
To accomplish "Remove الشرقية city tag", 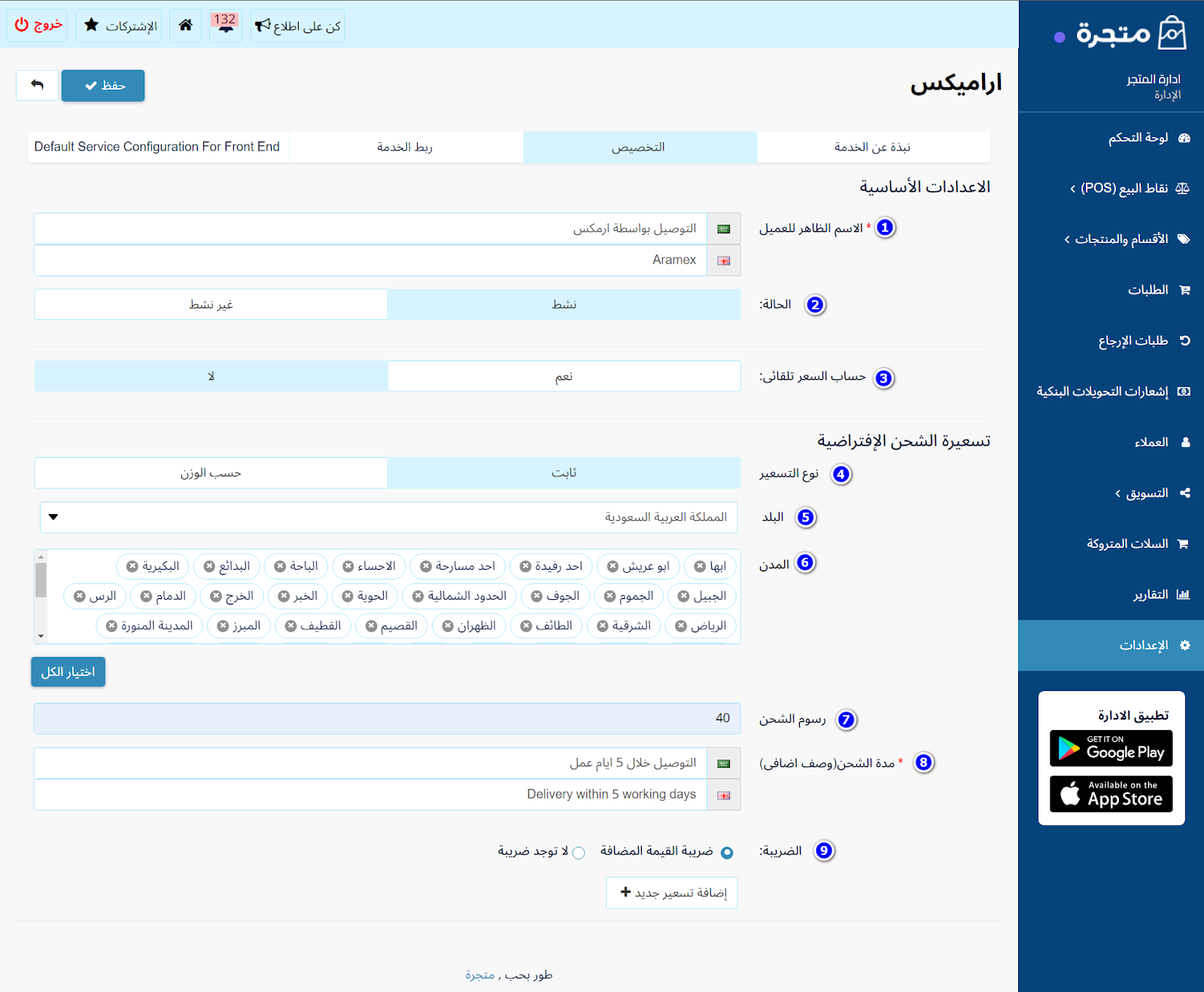I will coord(603,625).
